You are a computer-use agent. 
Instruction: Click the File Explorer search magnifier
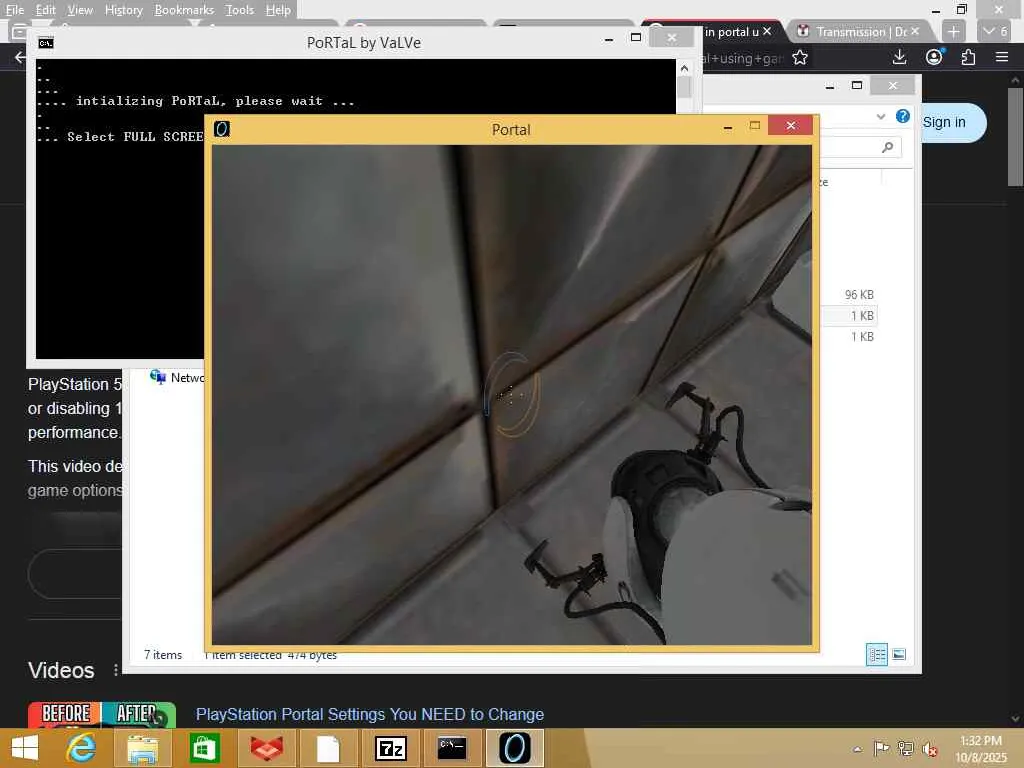(x=887, y=148)
